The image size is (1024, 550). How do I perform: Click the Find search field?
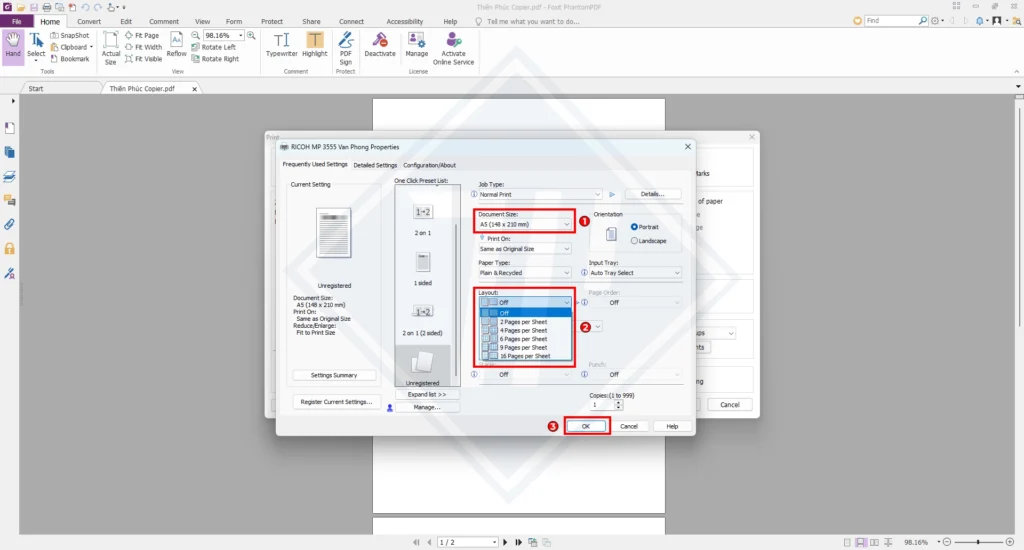pyautogui.click(x=891, y=21)
